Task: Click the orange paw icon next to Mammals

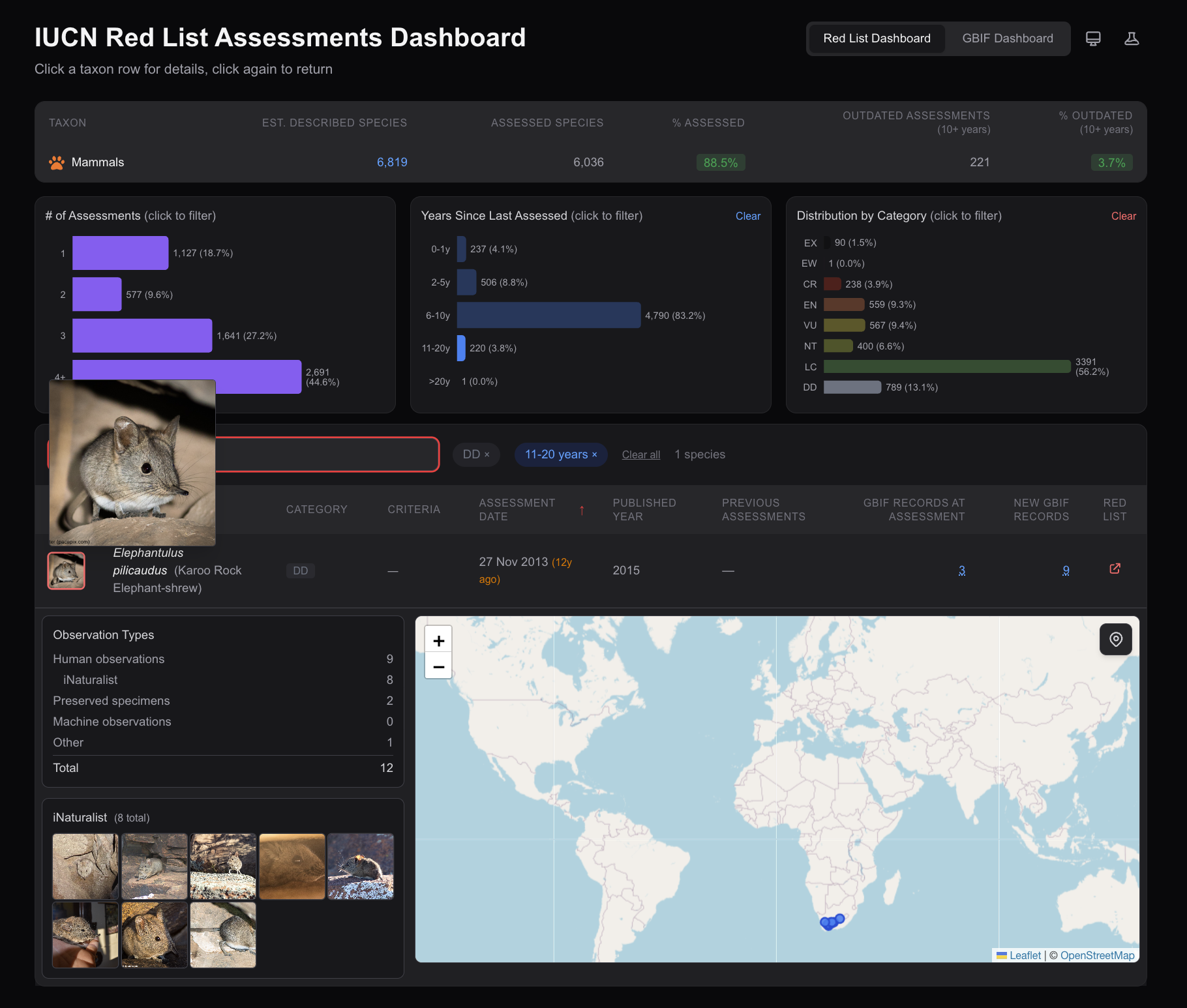Action: point(56,162)
